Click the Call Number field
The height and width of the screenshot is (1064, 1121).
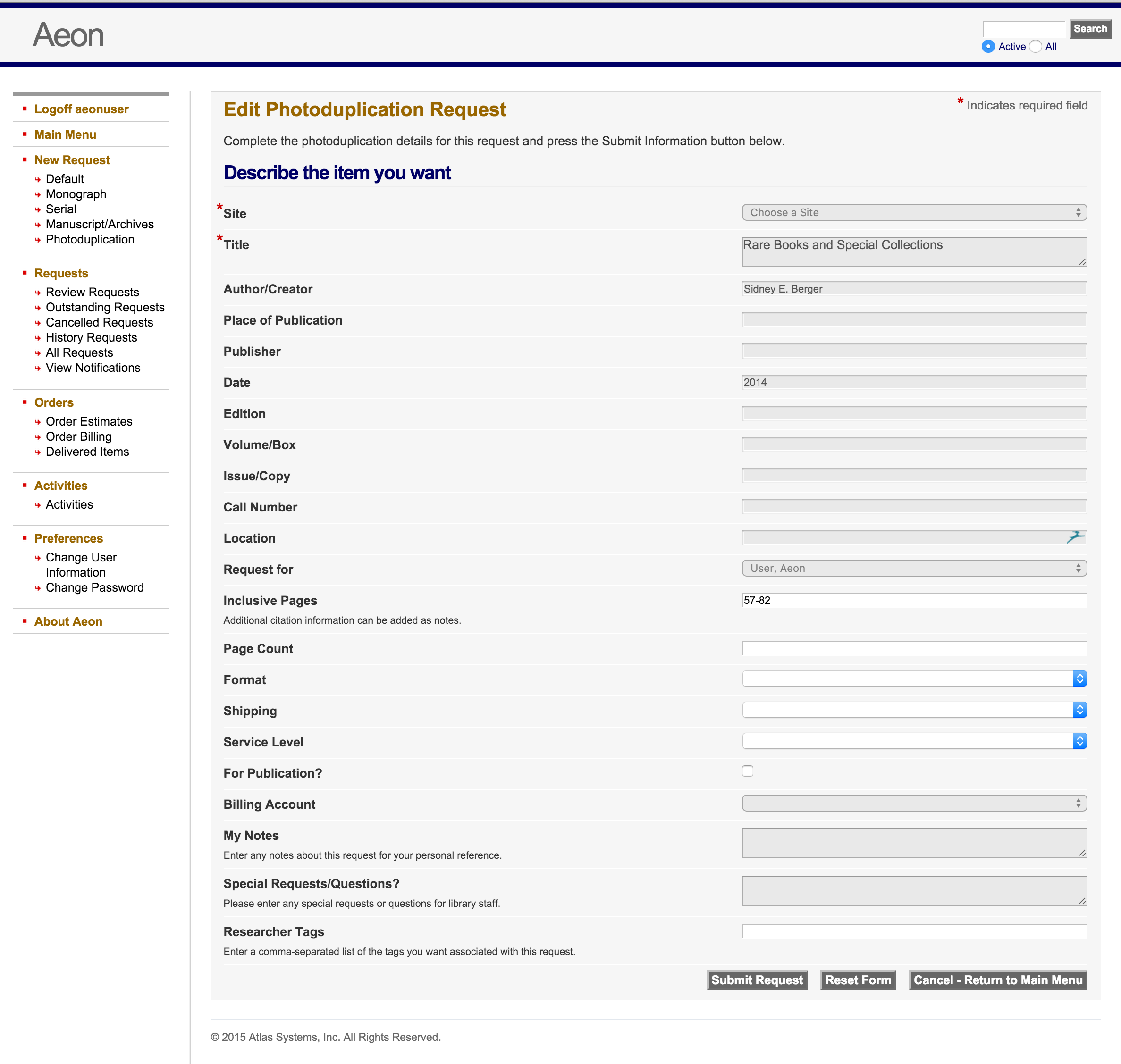click(914, 507)
